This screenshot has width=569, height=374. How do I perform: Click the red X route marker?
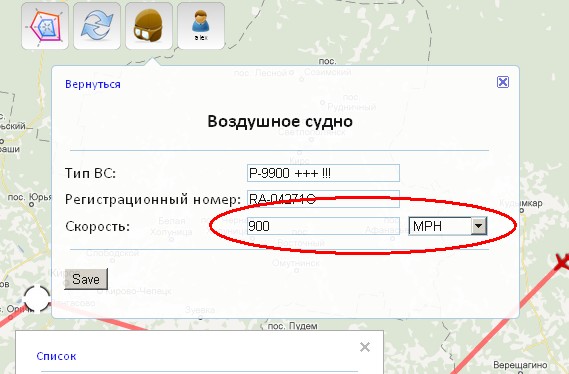pyautogui.click(x=562, y=262)
